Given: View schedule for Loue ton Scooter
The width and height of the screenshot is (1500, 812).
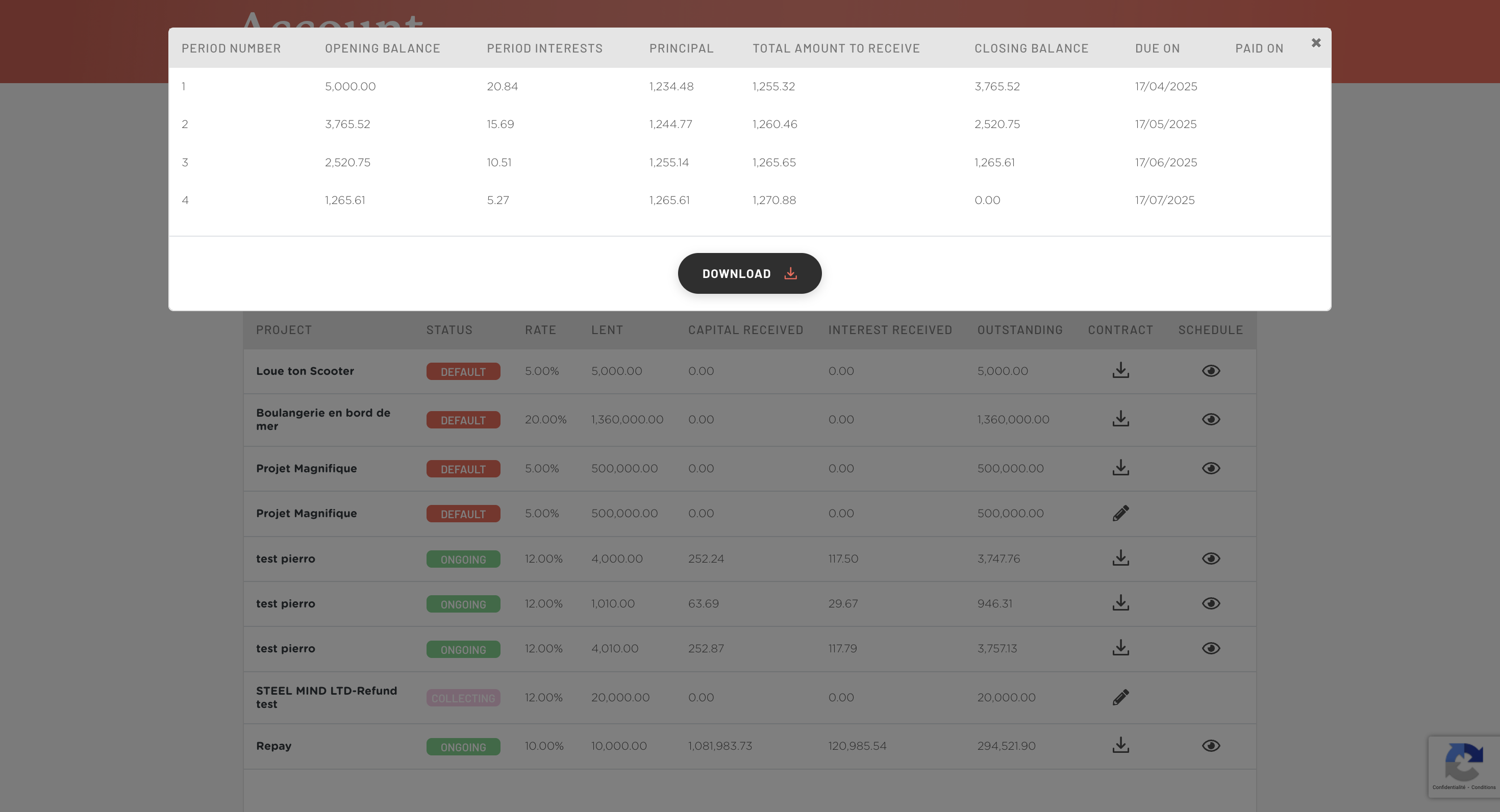Looking at the screenshot, I should tap(1211, 371).
